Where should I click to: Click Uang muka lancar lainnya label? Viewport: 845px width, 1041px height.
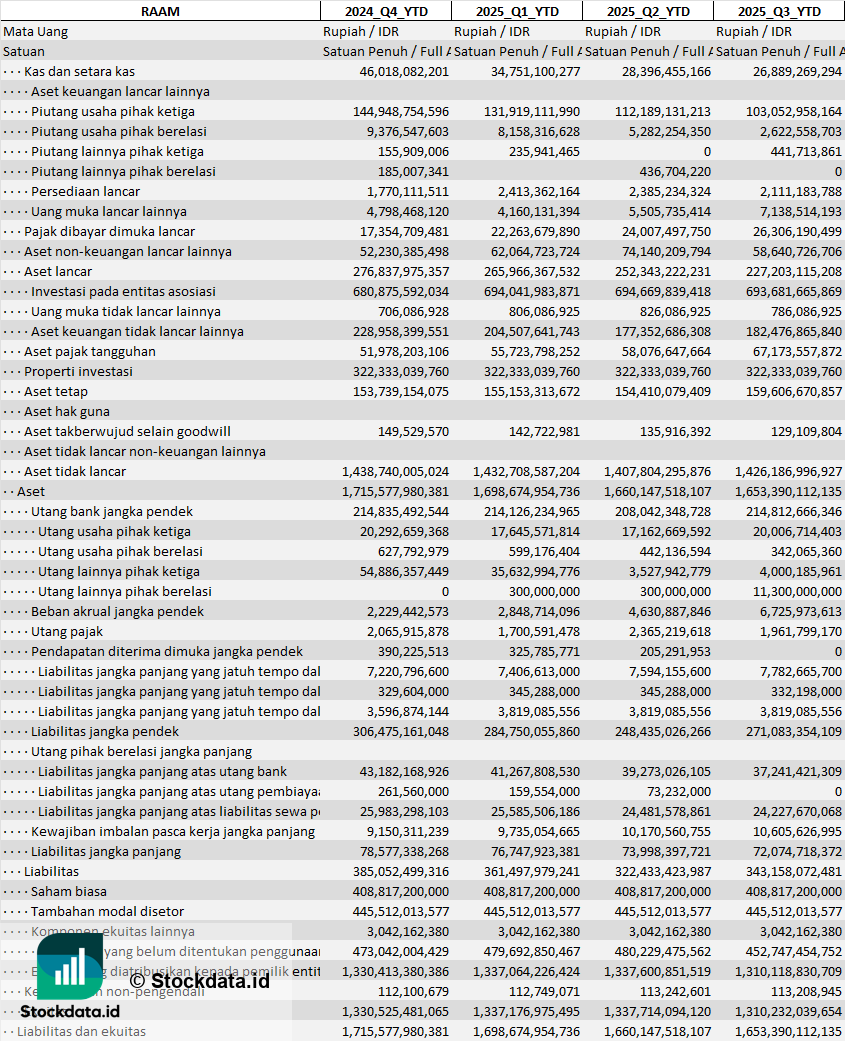pos(109,211)
